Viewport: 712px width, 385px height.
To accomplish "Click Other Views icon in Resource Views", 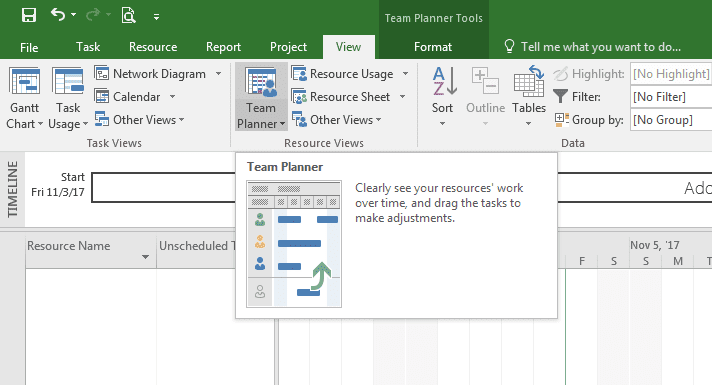I will [299, 119].
